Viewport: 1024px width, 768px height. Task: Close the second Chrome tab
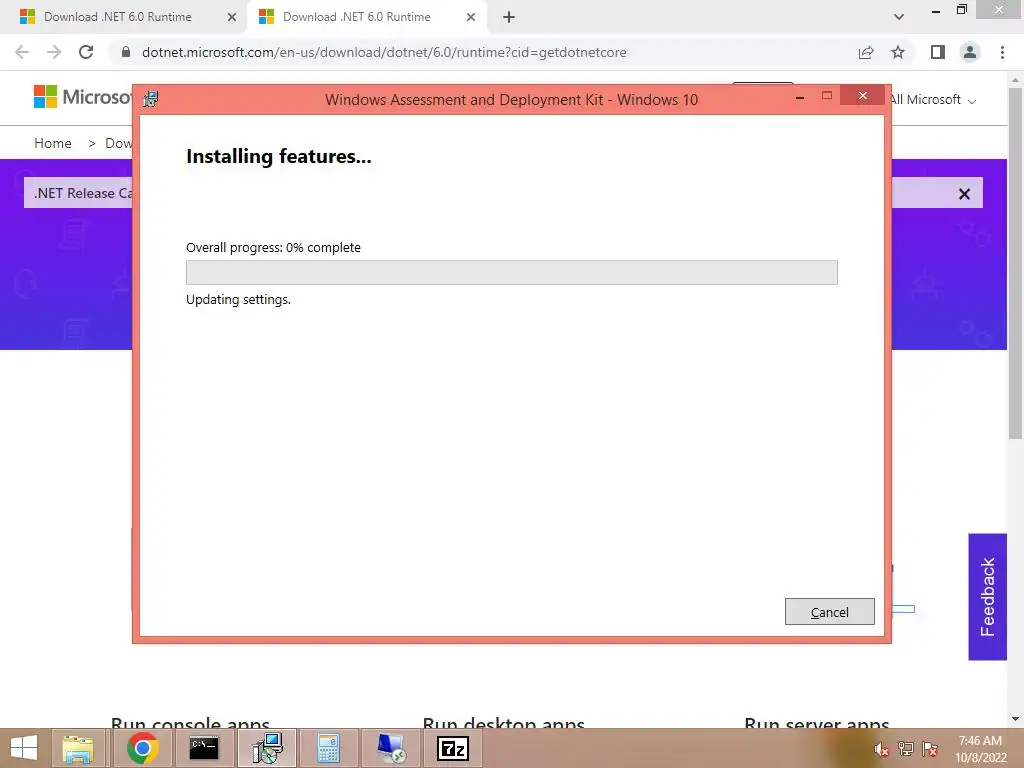(x=471, y=17)
